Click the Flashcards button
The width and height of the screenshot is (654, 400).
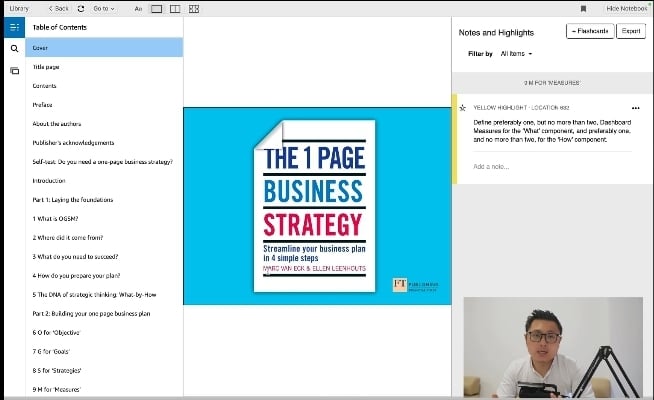tap(590, 31)
